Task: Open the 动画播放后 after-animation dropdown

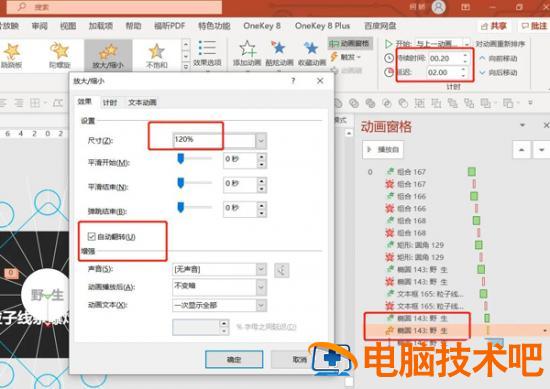Action: (x=261, y=287)
